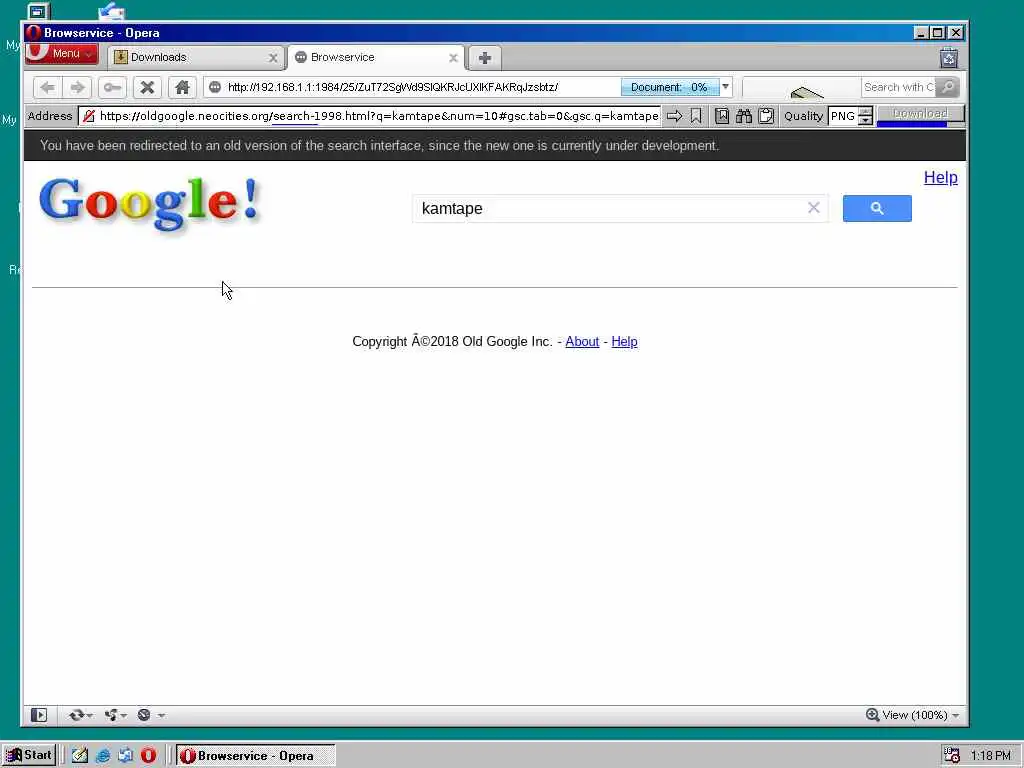
Task: Click the Search with Google field
Action: point(898,87)
